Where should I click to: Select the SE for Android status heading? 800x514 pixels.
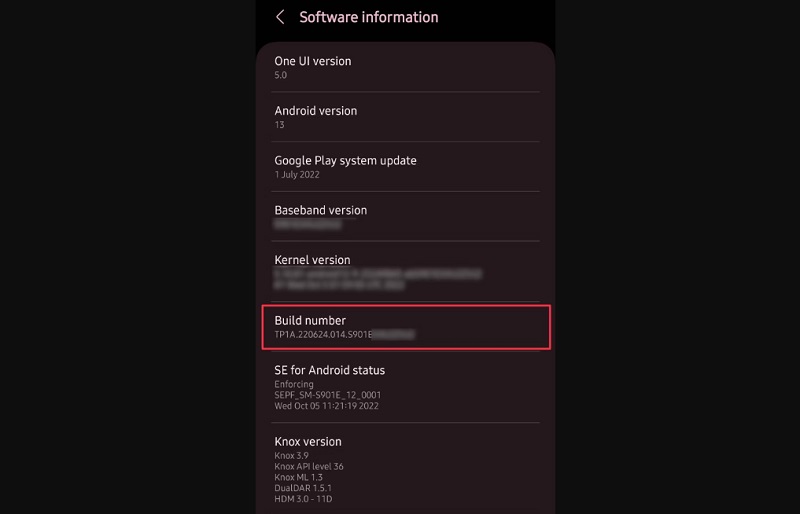330,370
